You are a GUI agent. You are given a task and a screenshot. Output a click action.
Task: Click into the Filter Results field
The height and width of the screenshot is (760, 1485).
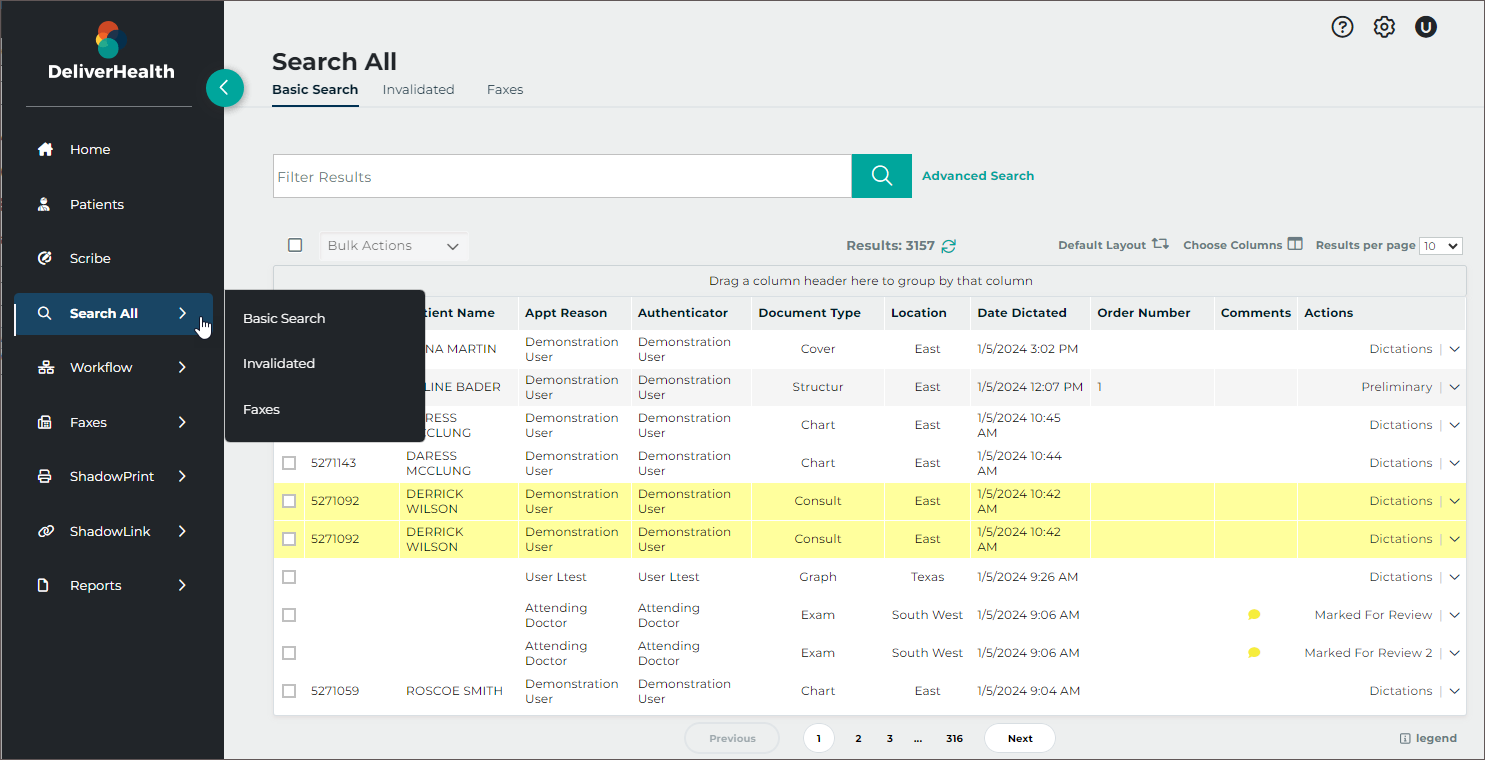pyautogui.click(x=562, y=177)
